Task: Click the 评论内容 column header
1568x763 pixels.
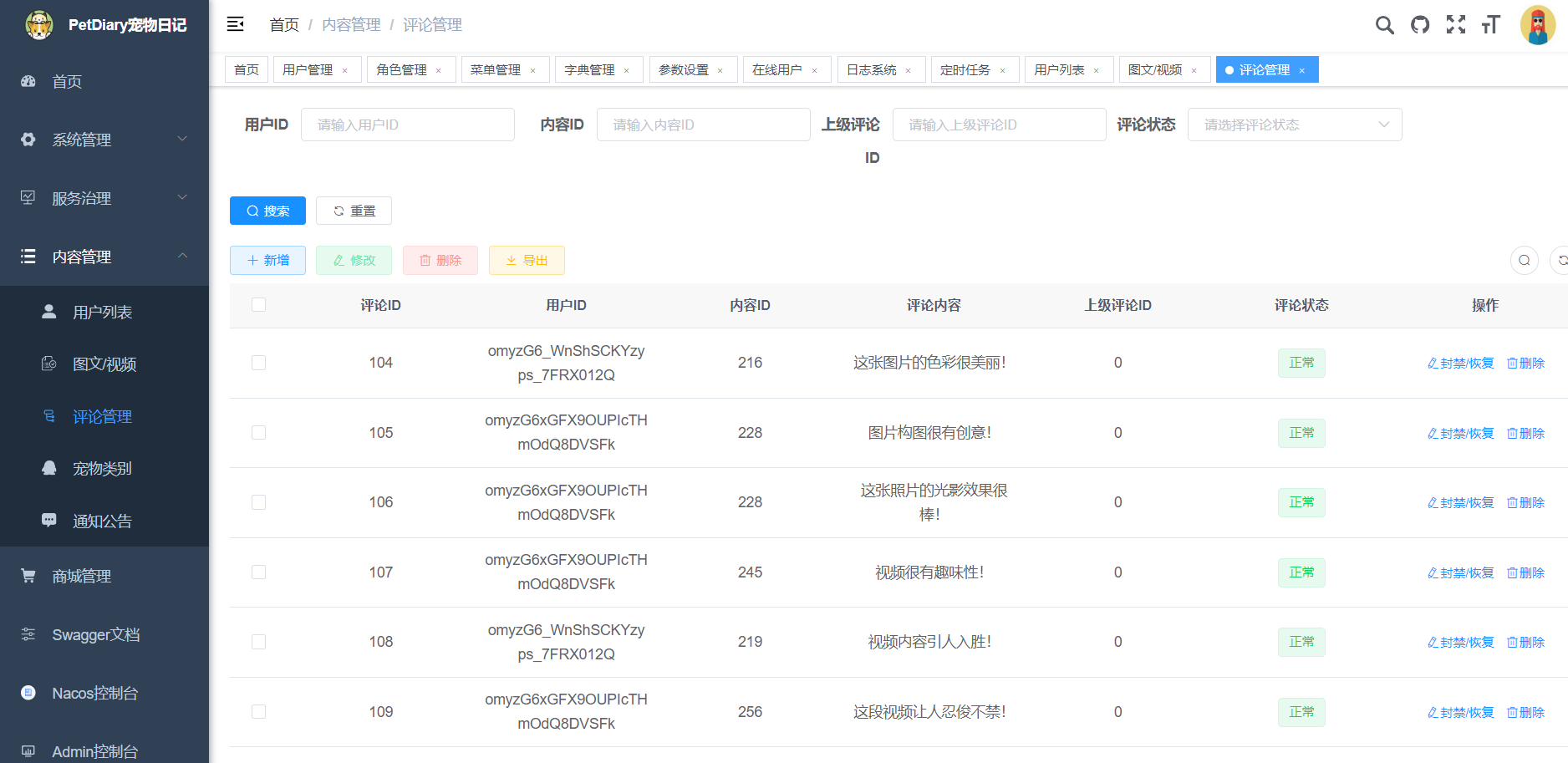Action: tap(934, 305)
